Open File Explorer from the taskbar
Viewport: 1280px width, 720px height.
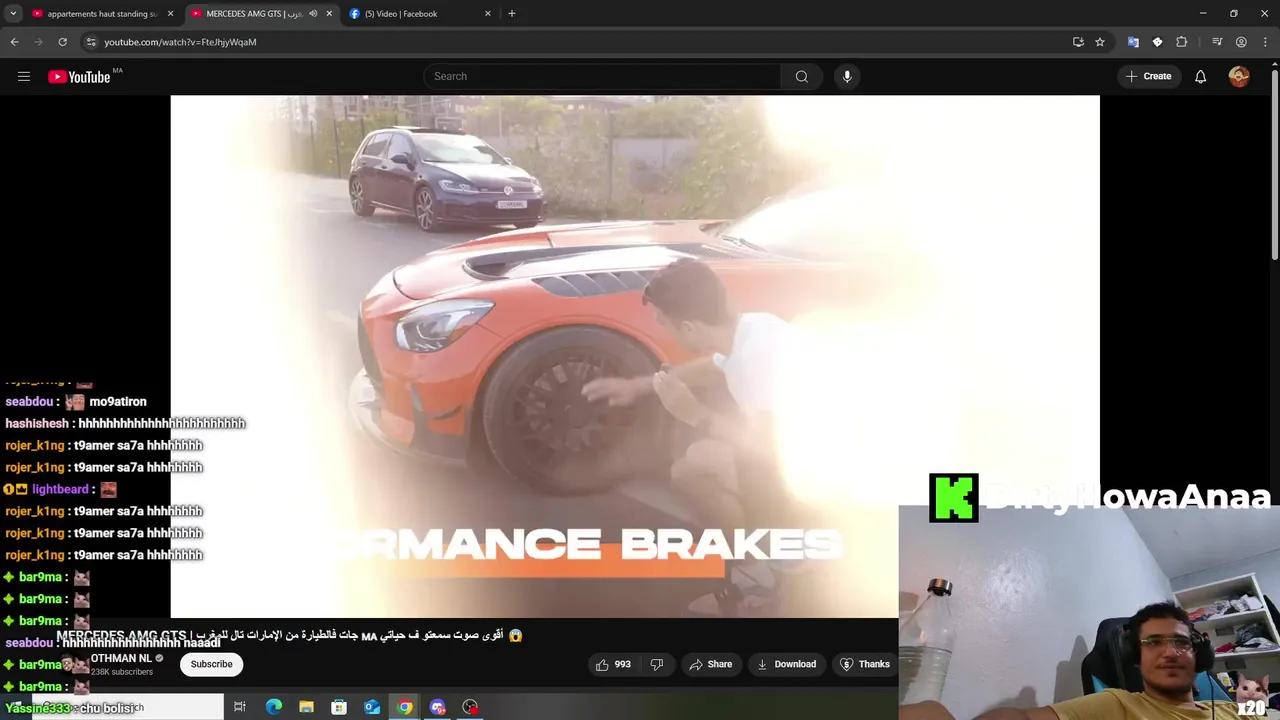(x=306, y=707)
